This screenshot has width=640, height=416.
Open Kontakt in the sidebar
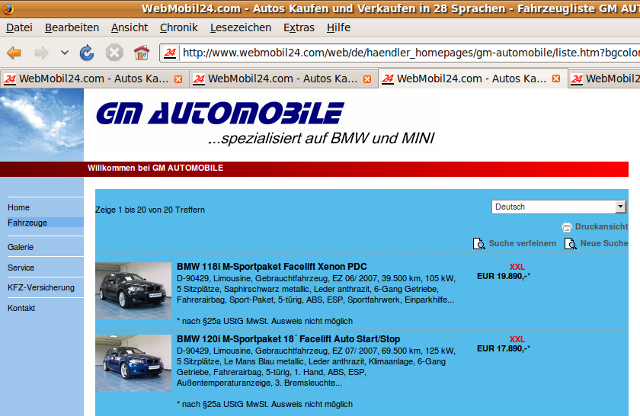tap(21, 308)
